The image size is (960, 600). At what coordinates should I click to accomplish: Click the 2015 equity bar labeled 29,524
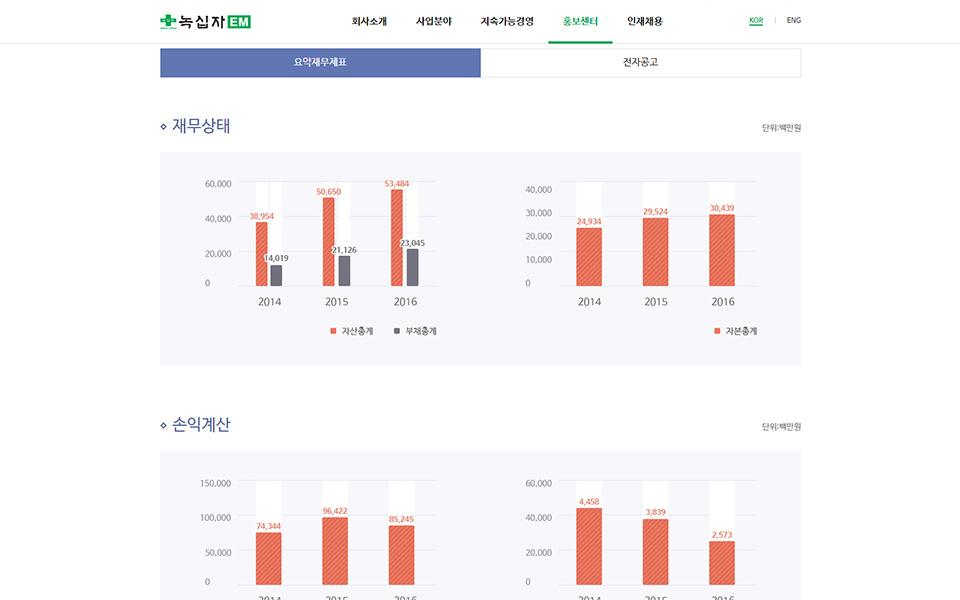656,252
